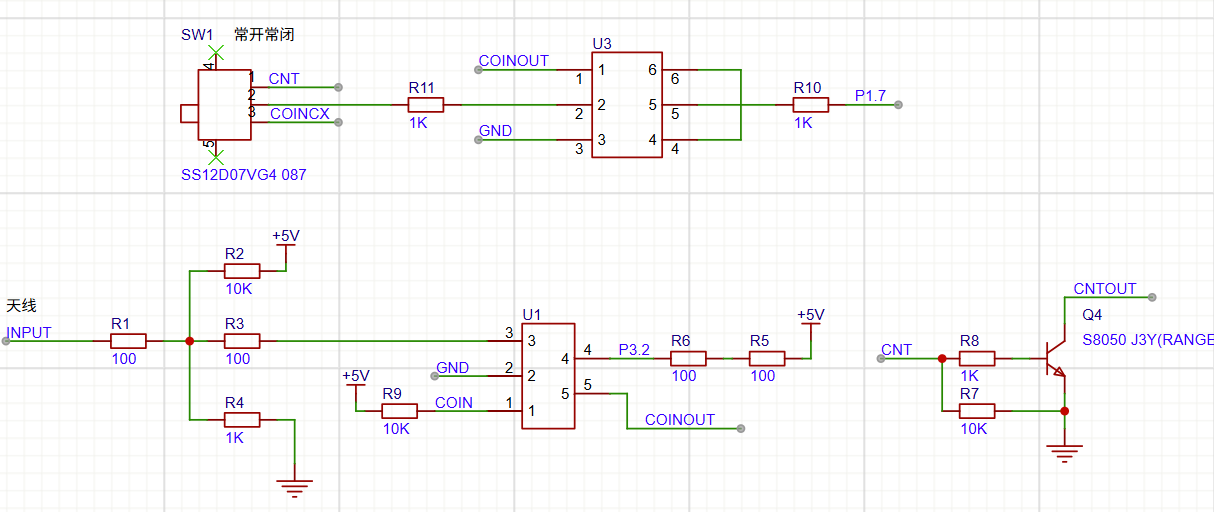Screen dimensions: 1214x512
Task: Select the CNTOUT net label
Action: click(1104, 289)
